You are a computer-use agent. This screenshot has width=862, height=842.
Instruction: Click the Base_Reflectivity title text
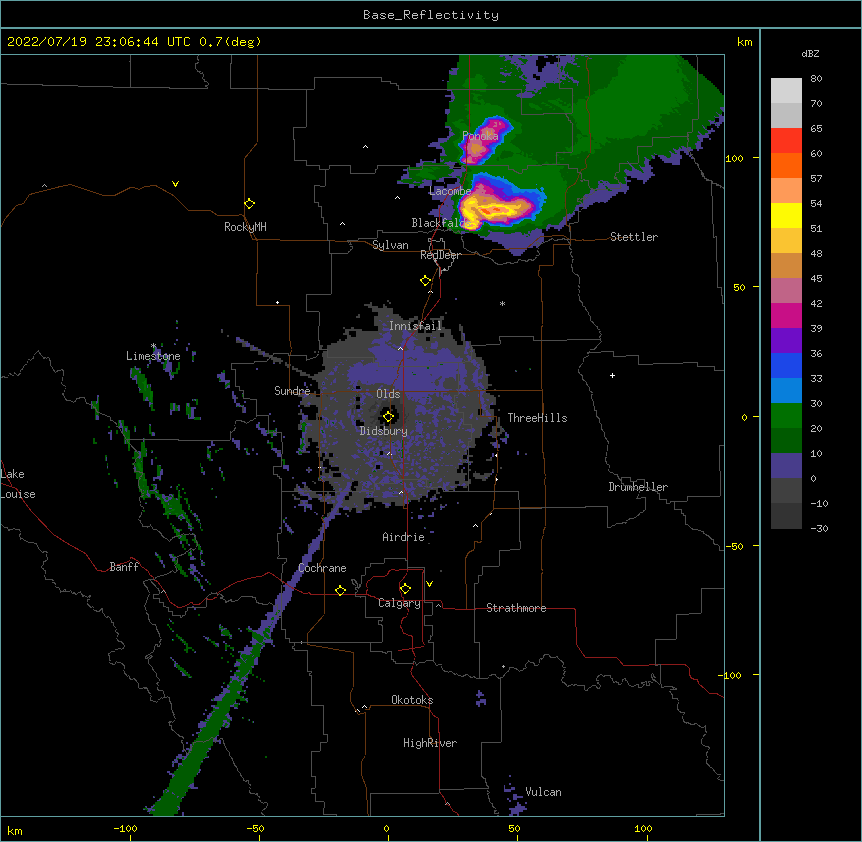431,15
